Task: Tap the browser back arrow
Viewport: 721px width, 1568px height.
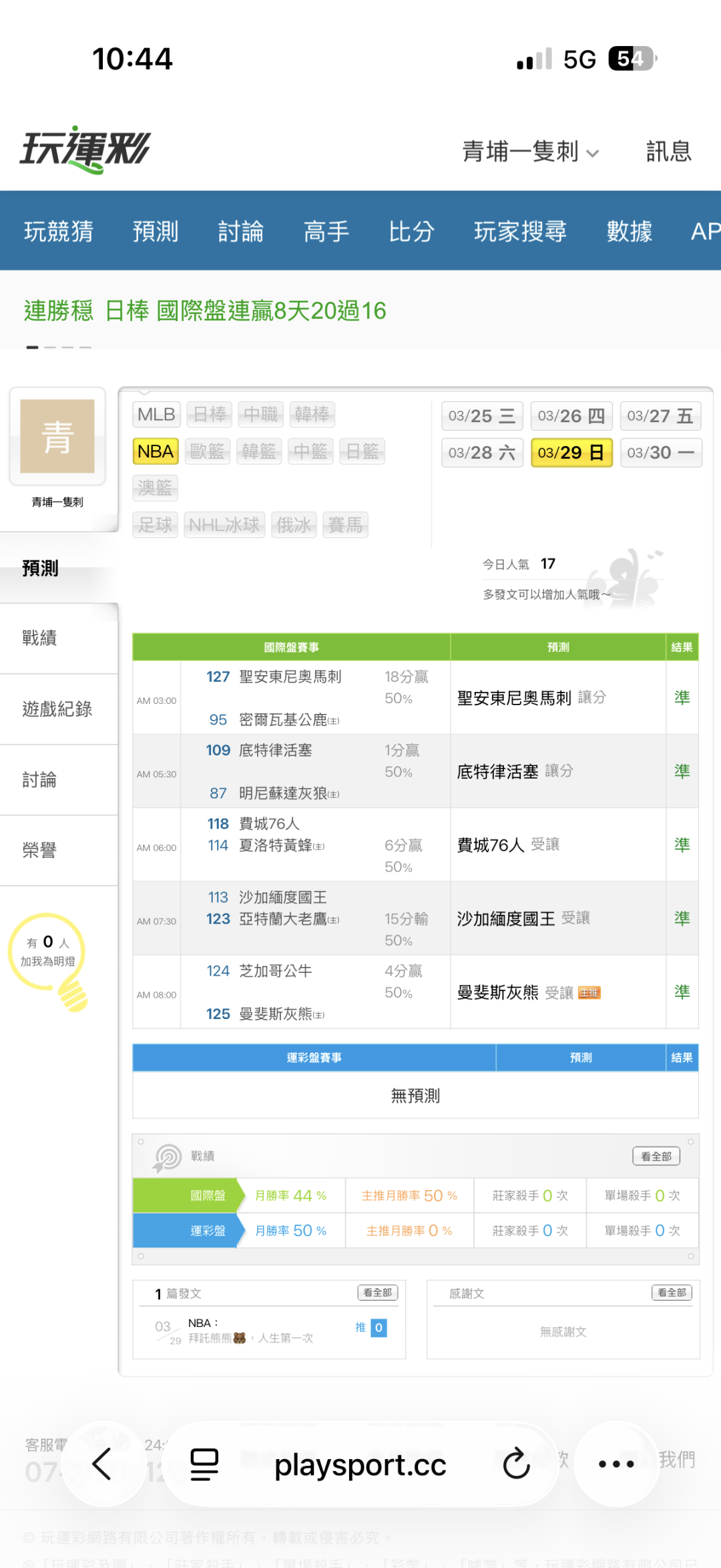Action: (102, 1464)
